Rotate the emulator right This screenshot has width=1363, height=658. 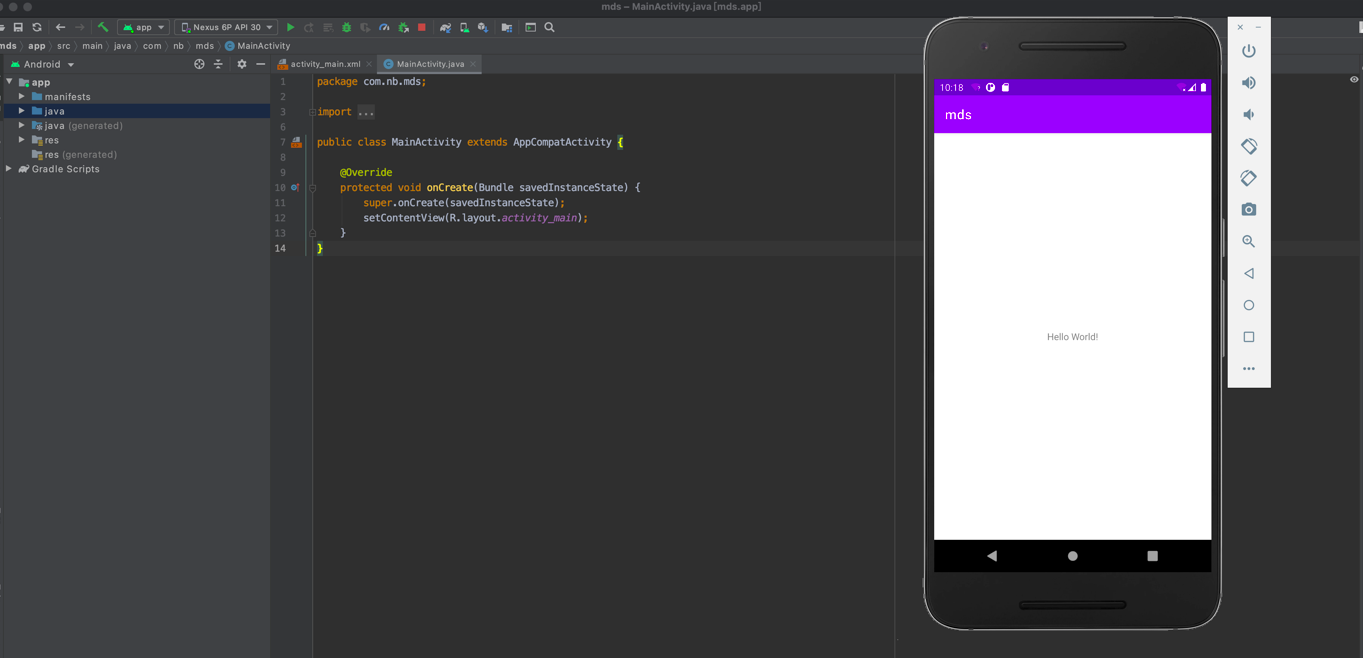tap(1249, 178)
